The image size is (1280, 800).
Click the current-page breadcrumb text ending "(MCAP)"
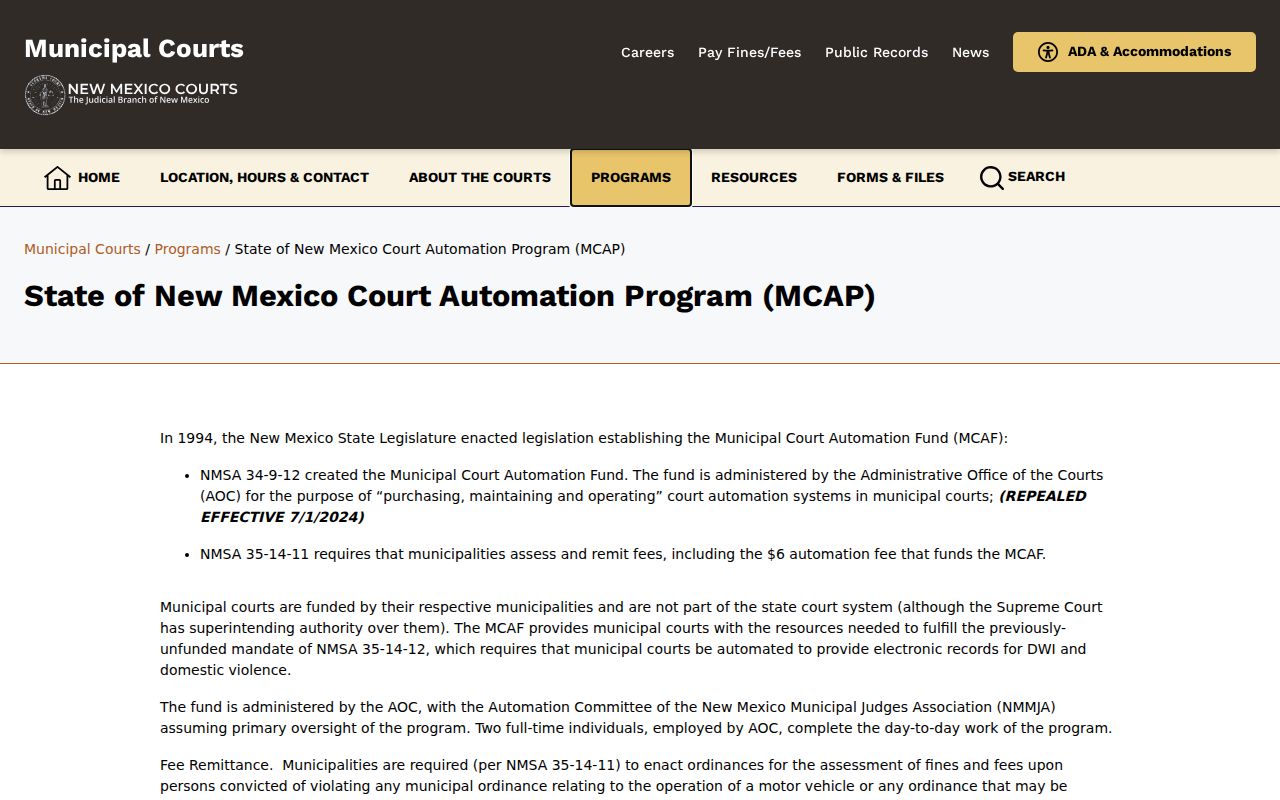430,249
